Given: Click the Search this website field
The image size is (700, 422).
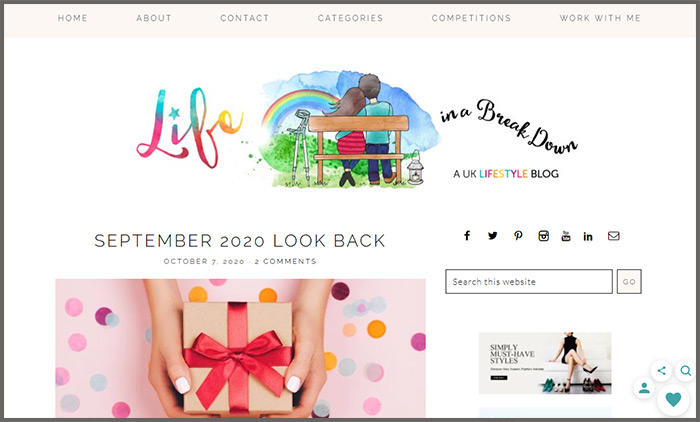Looking at the screenshot, I should pyautogui.click(x=529, y=281).
